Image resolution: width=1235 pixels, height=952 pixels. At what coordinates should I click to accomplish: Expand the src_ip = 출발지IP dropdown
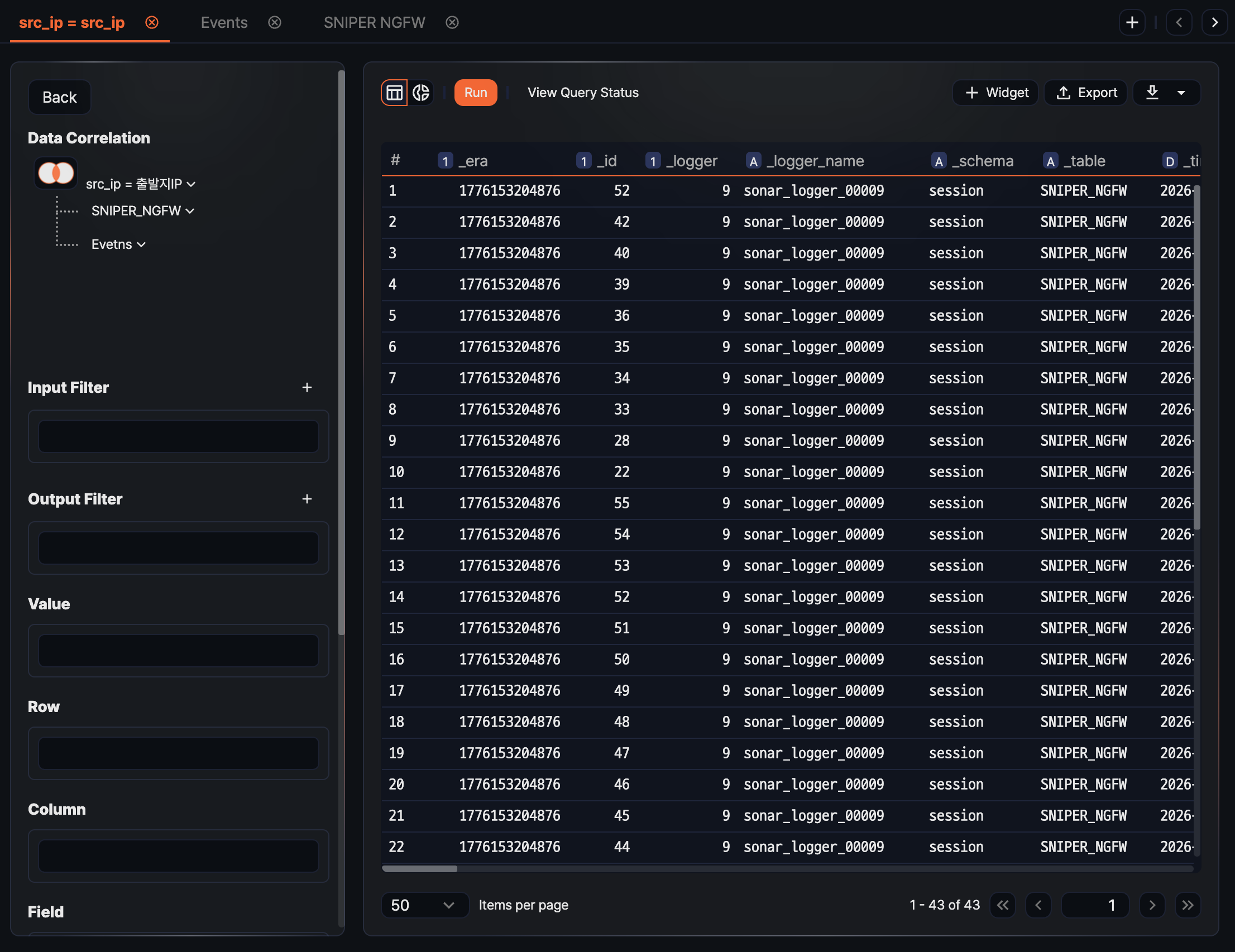pos(191,184)
